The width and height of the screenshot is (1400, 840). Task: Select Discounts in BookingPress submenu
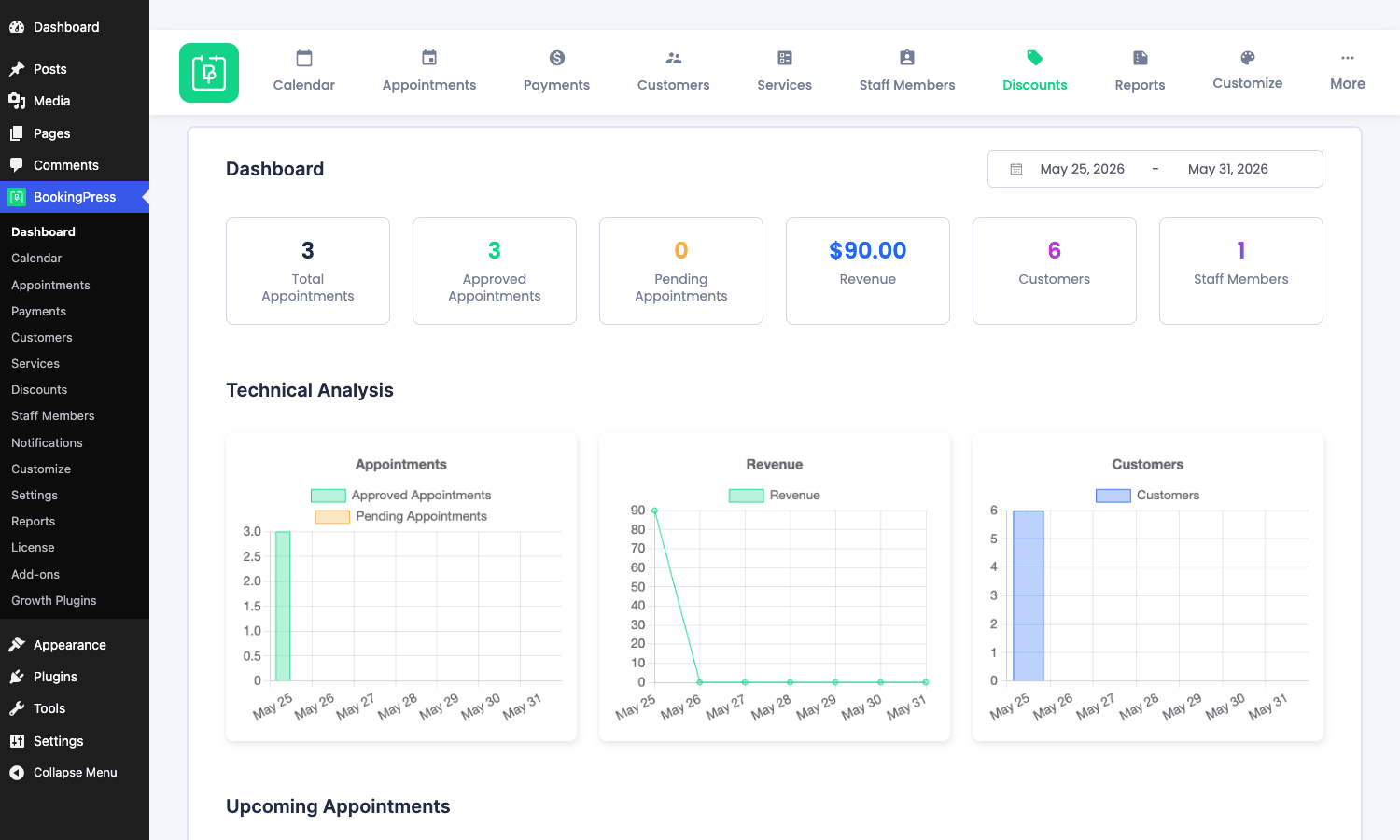tap(39, 389)
